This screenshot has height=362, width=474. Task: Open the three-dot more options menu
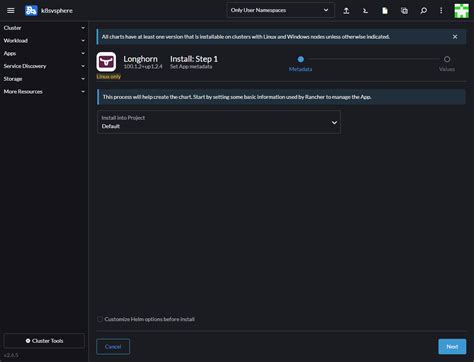[441, 11]
